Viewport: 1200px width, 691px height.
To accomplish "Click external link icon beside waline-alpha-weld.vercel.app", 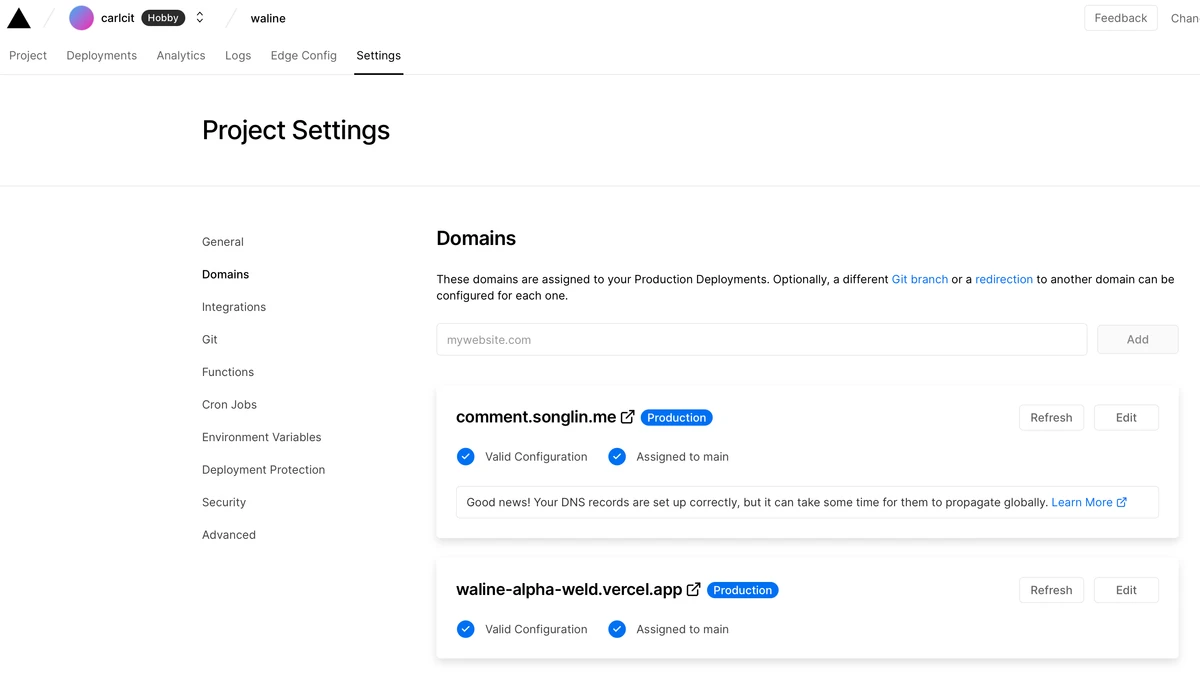I will (x=693, y=590).
